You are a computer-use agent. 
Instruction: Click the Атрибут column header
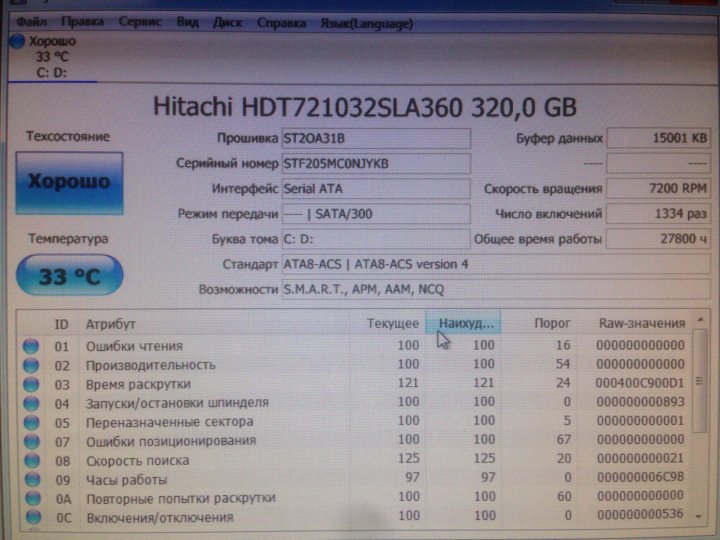click(x=111, y=324)
